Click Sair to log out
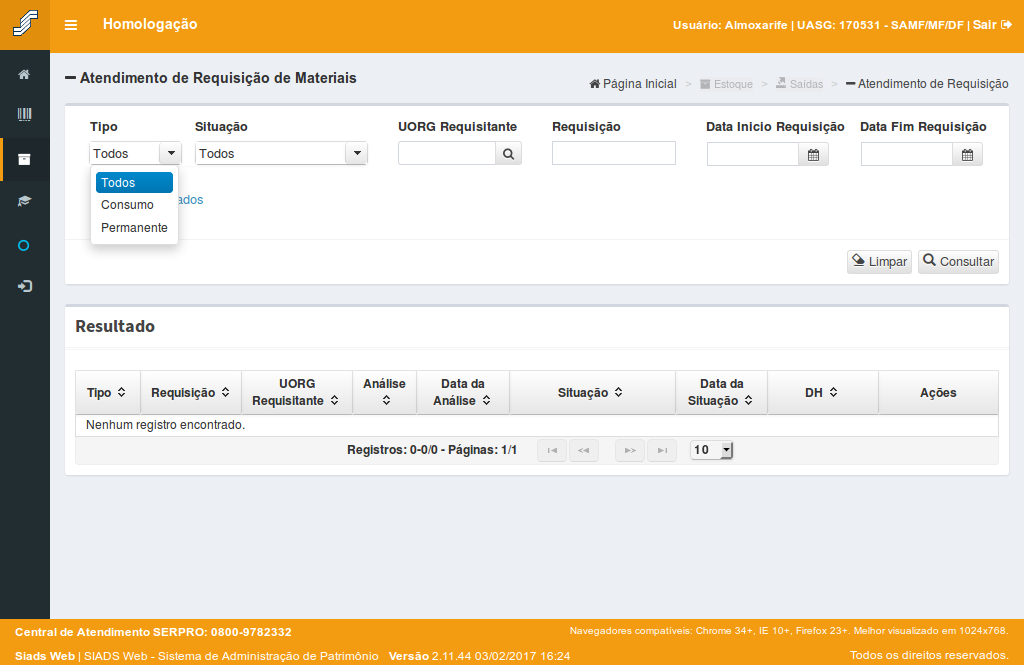The height and width of the screenshot is (667, 1024). 992,25
